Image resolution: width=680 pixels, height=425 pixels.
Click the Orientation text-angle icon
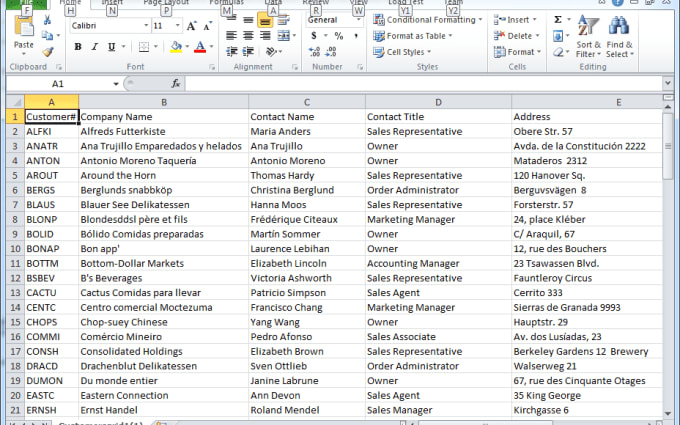[x=271, y=52]
